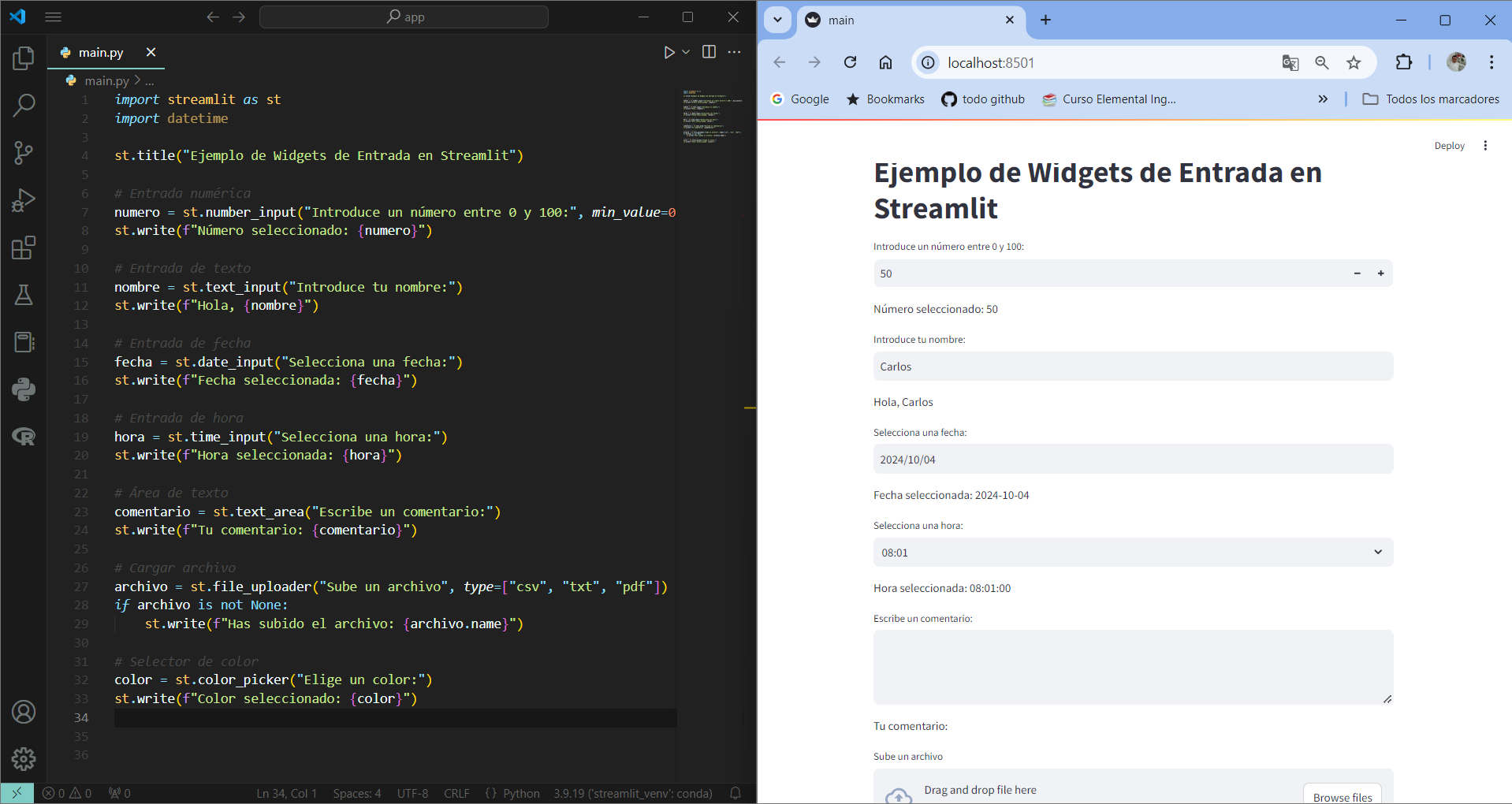Open the Python extension sidebar icon
Screen dimensions: 1512x804
[x=24, y=389]
